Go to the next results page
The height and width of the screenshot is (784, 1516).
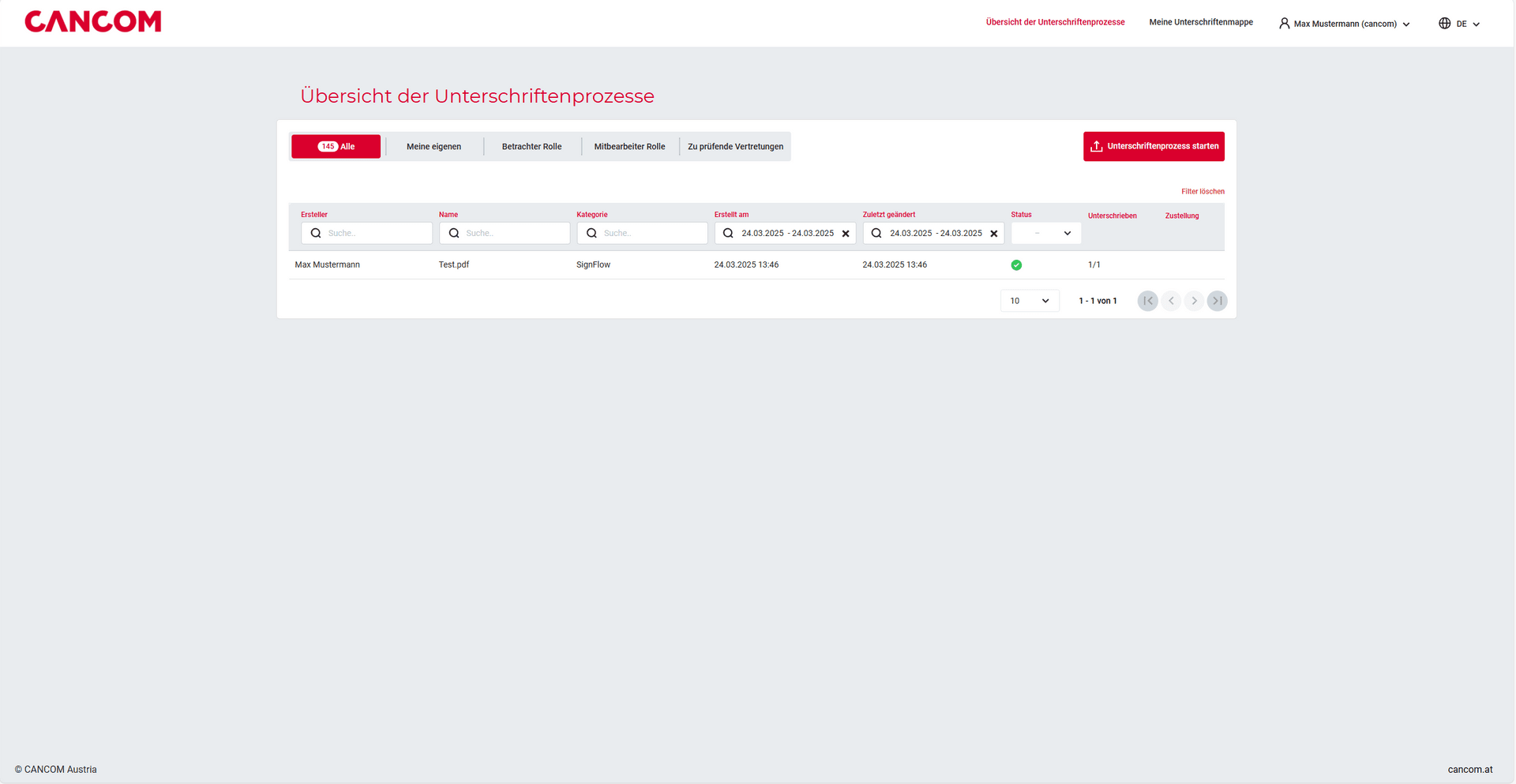coord(1194,301)
